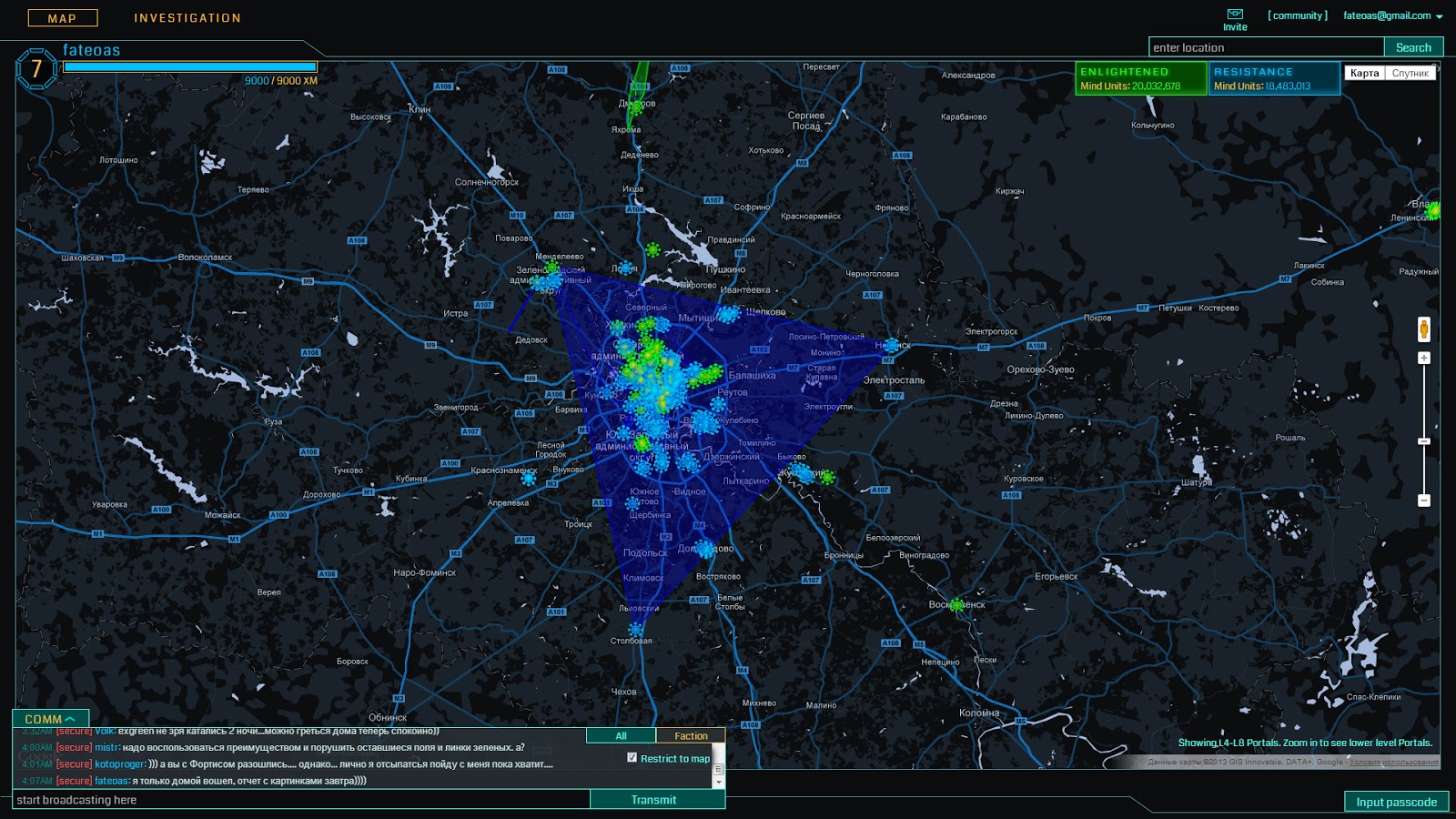The image size is (1456, 819).
Task: Collapse the COMM panel
Action: point(51,719)
